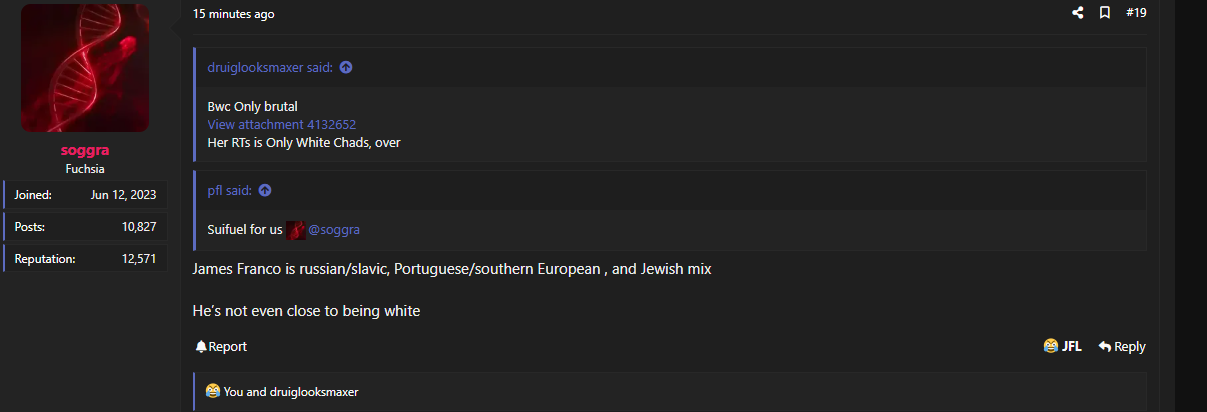Screen dimensions: 1207x412
Task: Click the laughing emoji in the reactions bar
Action: pos(212,391)
